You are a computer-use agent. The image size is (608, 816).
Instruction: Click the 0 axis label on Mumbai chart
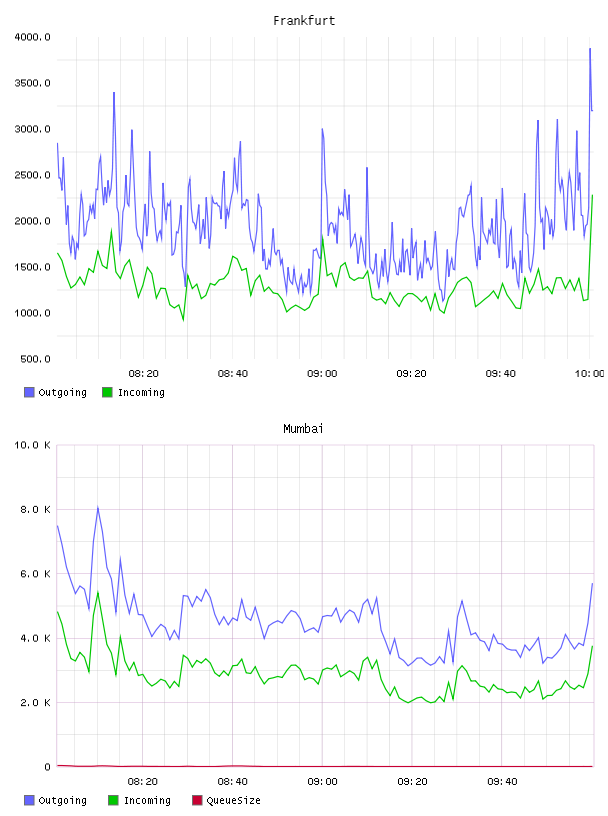[47, 767]
